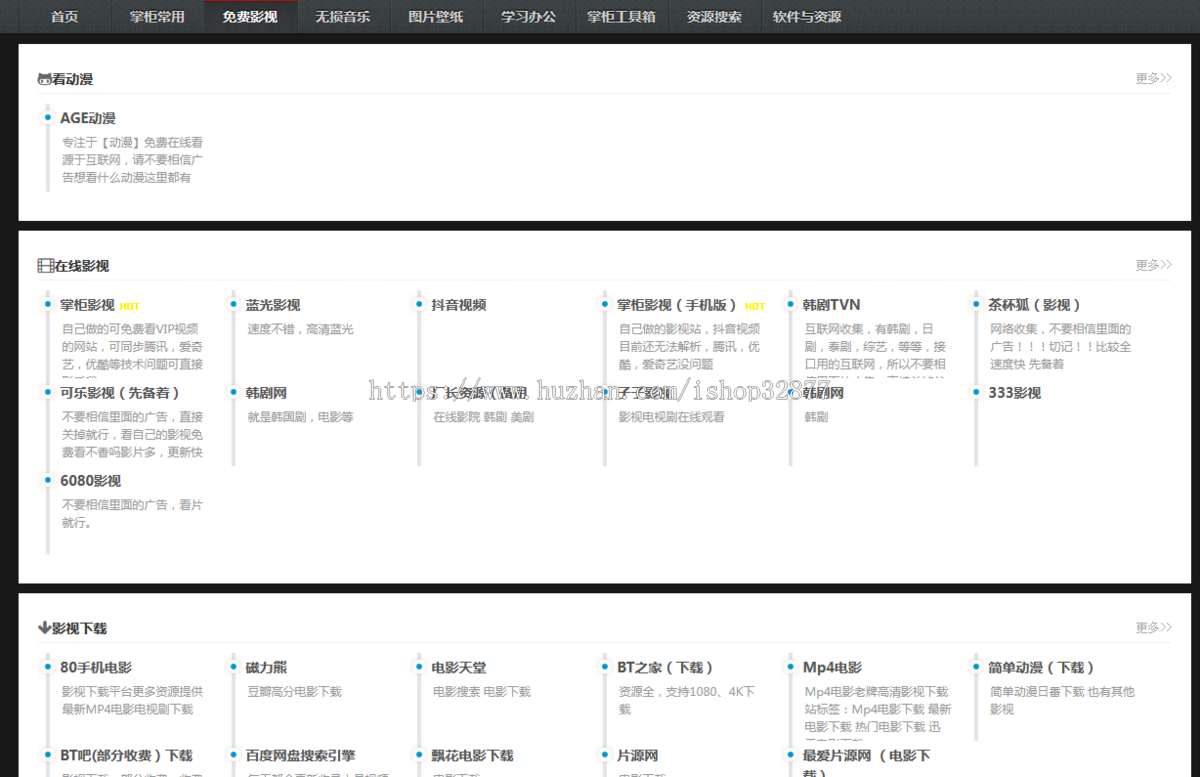Switch to the 无损音乐 tab
1200x777 pixels.
pos(343,17)
